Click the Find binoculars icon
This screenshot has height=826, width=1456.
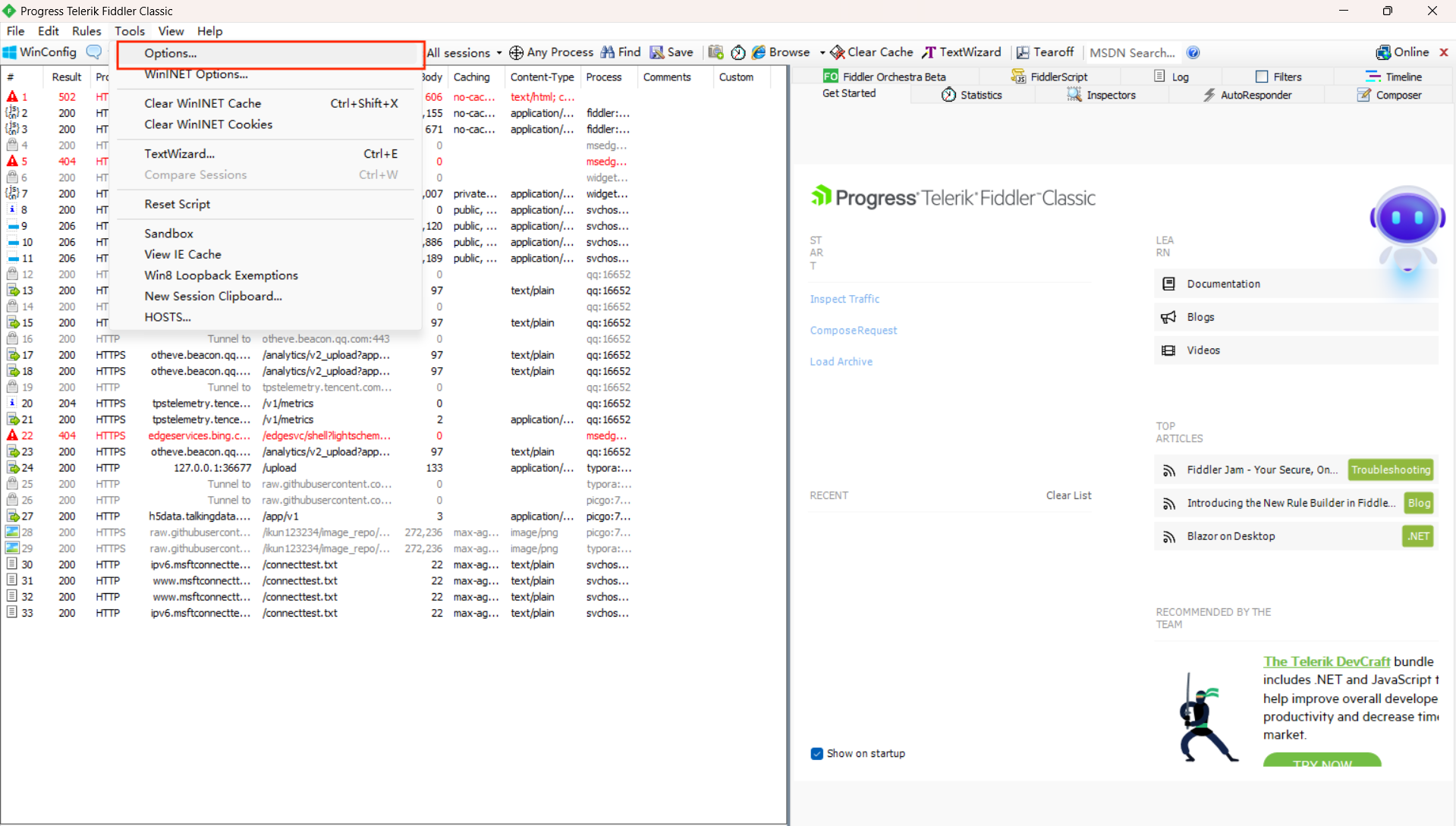[608, 52]
